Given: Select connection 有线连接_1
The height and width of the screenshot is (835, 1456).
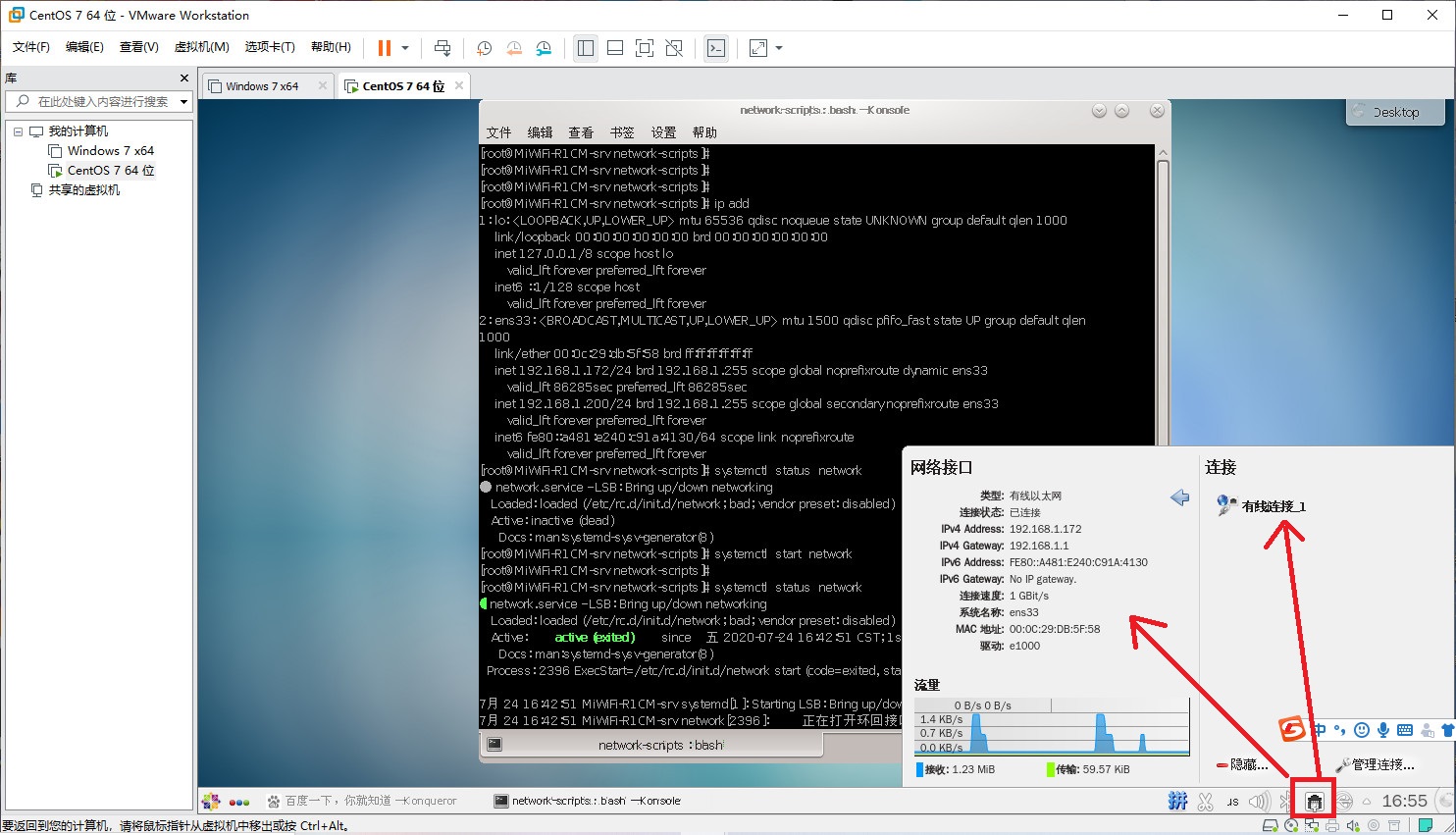Looking at the screenshot, I should (x=1262, y=506).
